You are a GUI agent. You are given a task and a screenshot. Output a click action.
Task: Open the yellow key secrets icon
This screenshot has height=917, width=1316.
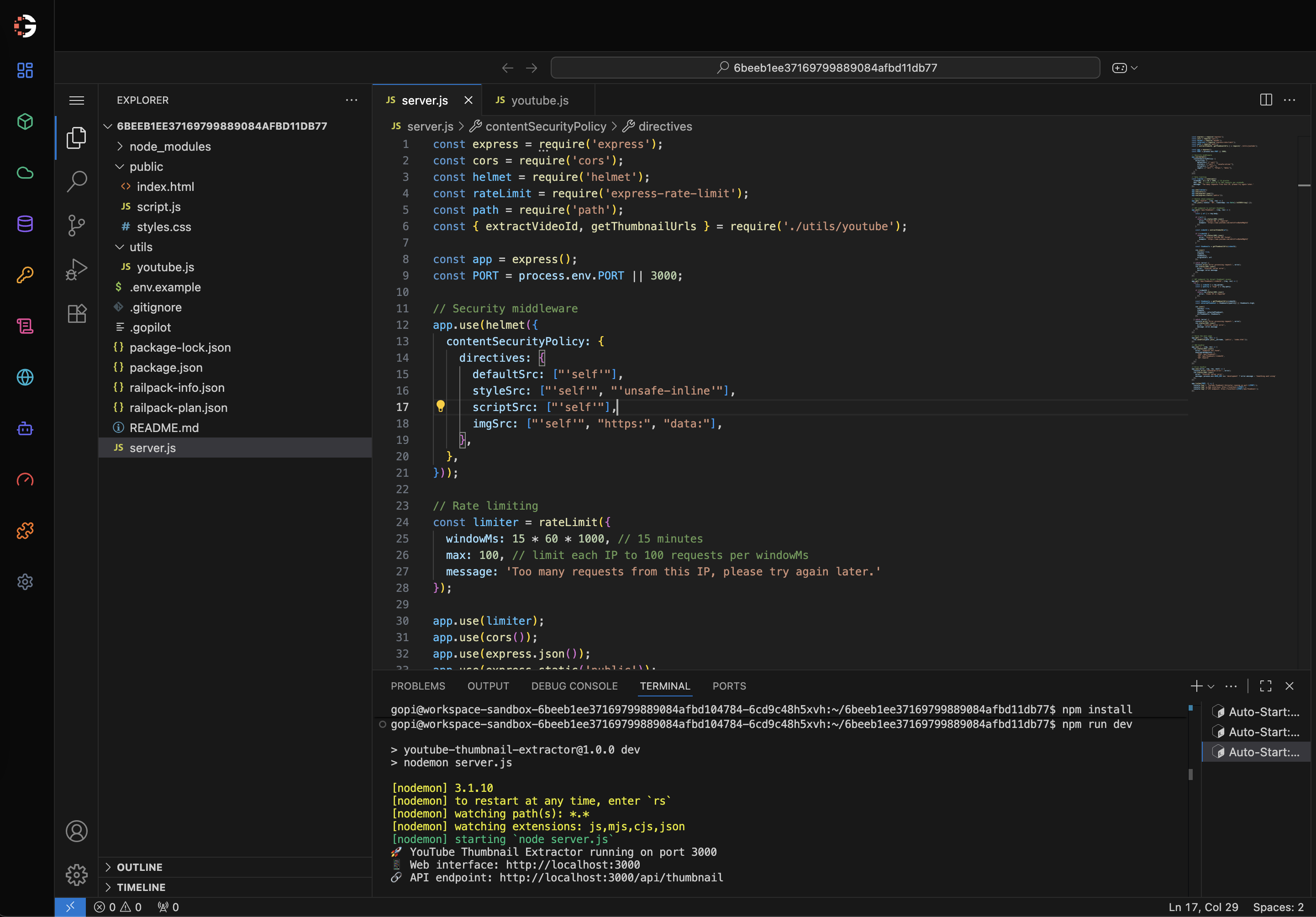(25, 275)
